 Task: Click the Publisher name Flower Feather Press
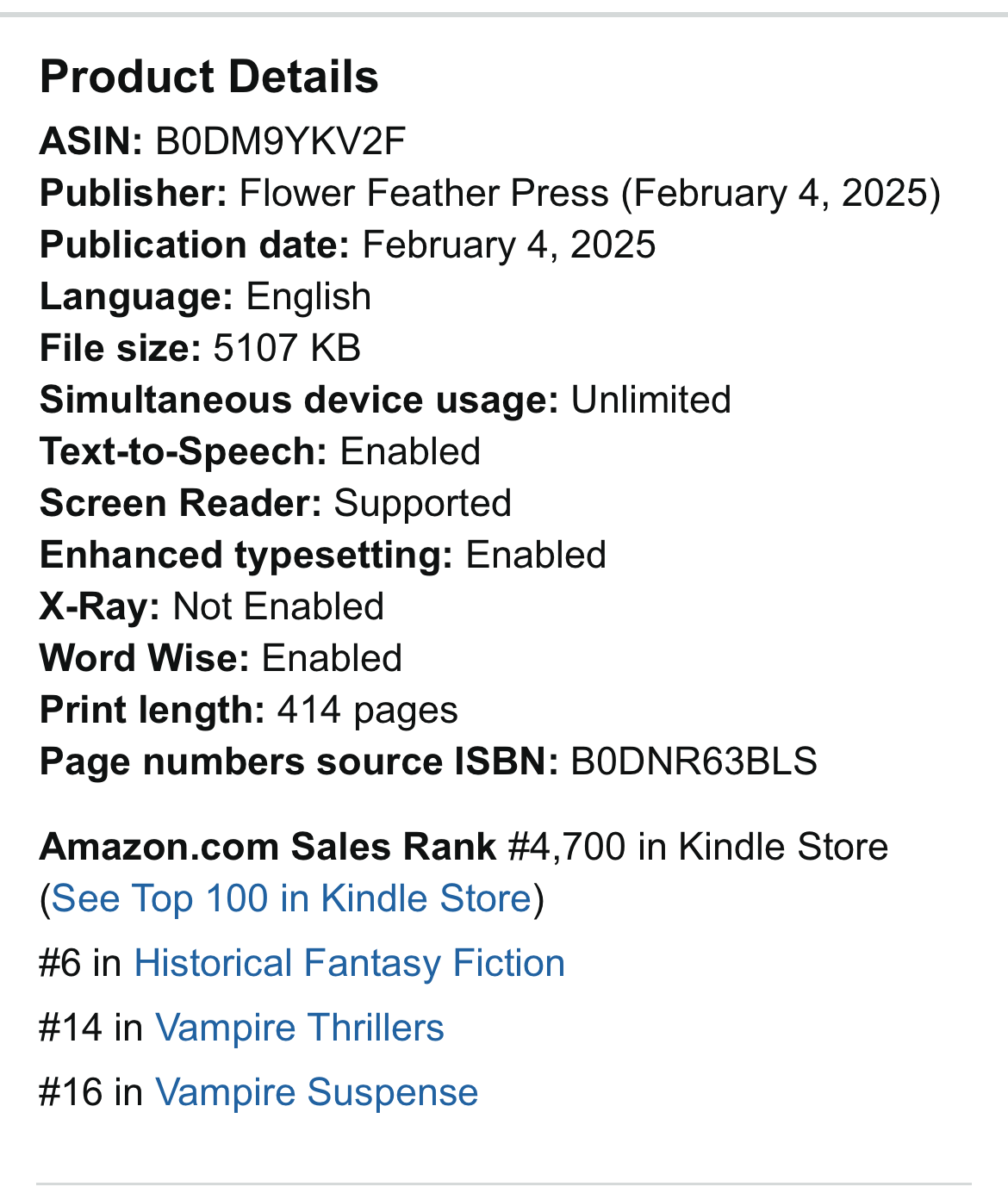pyautogui.click(x=424, y=193)
